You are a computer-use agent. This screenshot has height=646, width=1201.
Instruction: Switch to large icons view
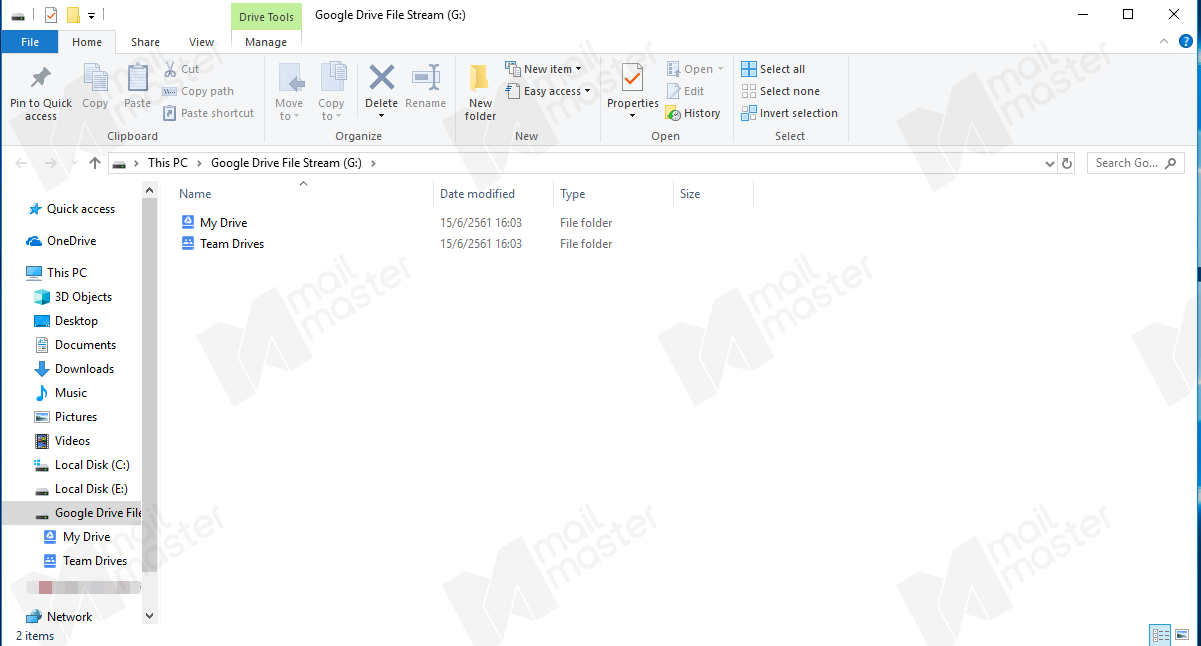(1184, 635)
